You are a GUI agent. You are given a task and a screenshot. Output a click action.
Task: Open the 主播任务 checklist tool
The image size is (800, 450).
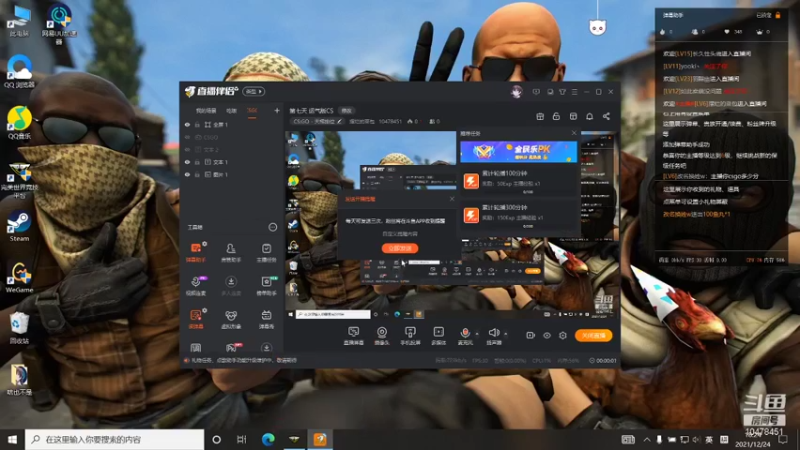[x=266, y=252]
